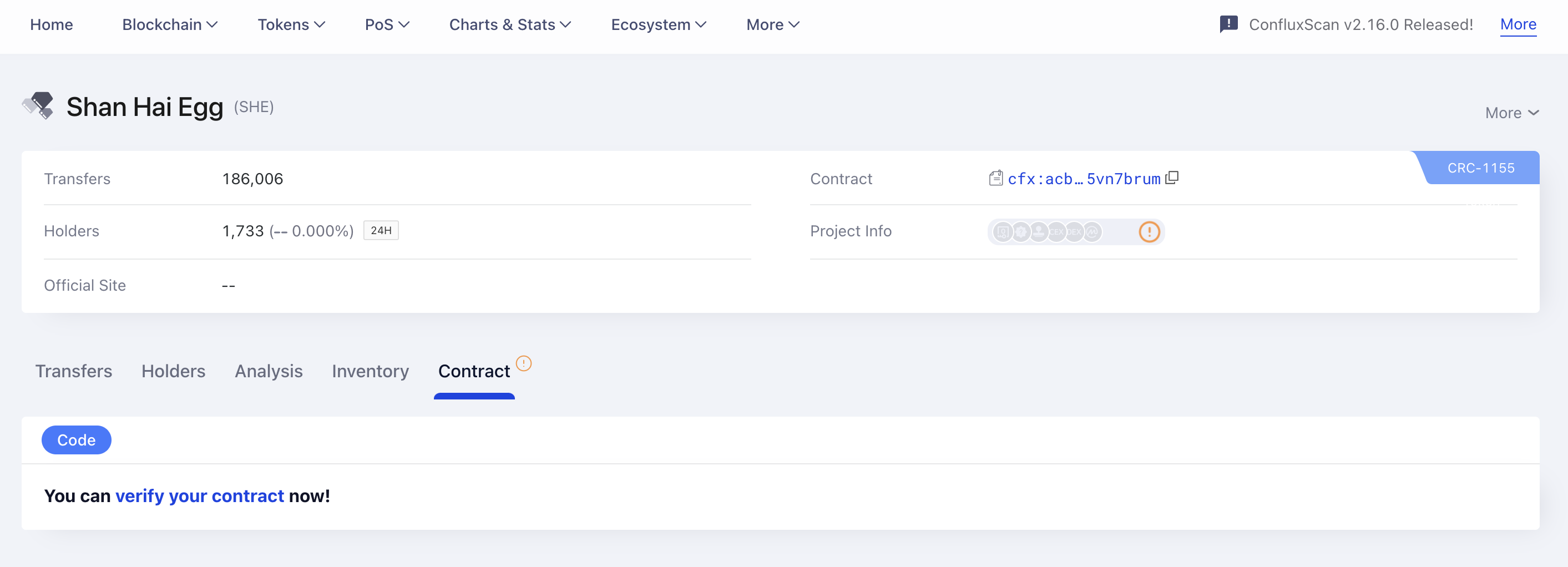Open the Inventory tab
Viewport: 1568px width, 567px height.
[x=370, y=371]
